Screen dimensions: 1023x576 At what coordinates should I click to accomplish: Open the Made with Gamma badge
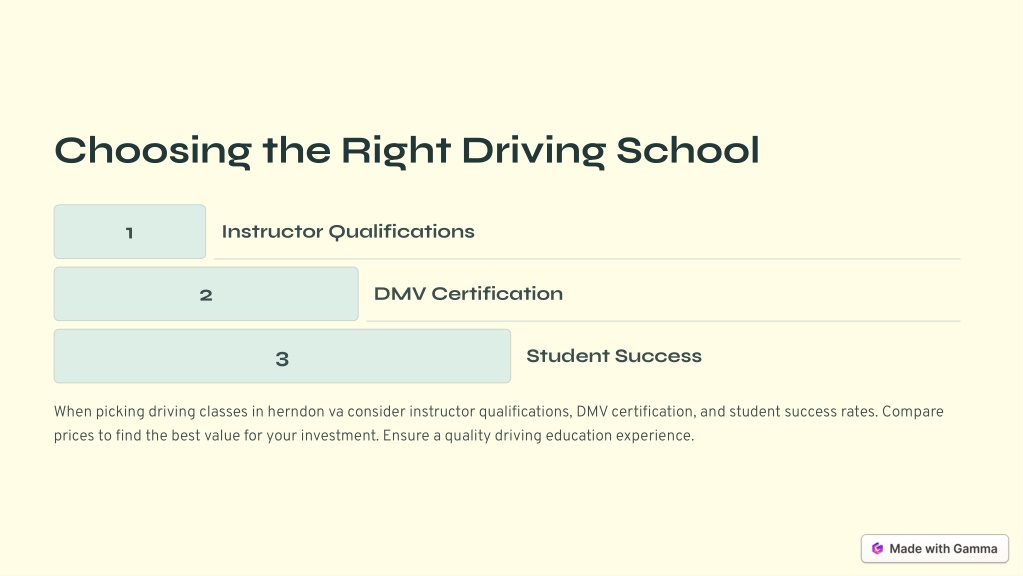(x=934, y=549)
